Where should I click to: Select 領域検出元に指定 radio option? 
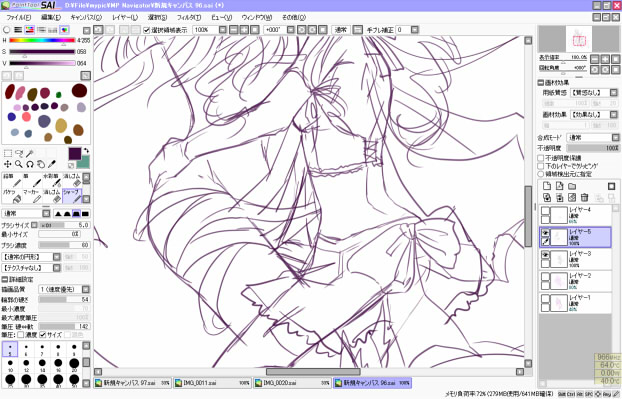(x=540, y=174)
